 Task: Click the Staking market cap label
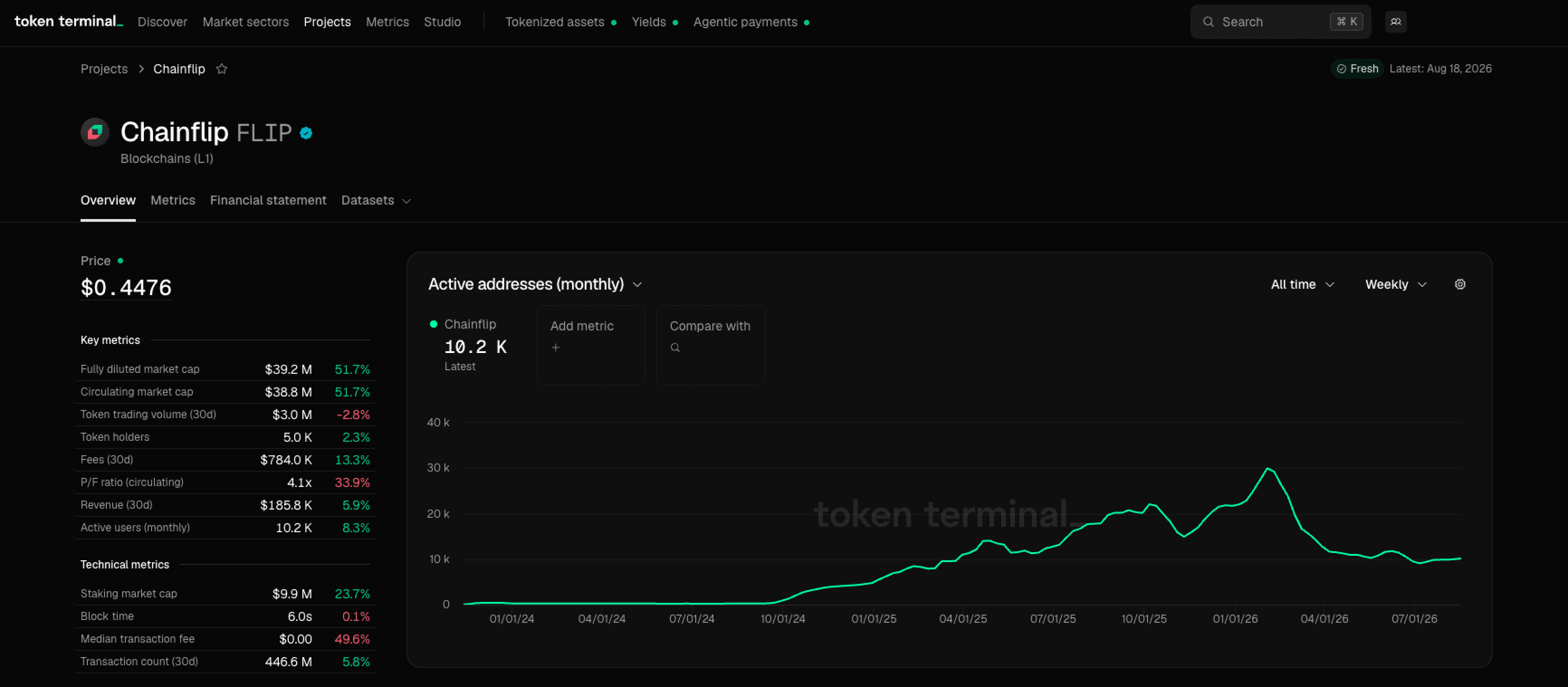129,593
